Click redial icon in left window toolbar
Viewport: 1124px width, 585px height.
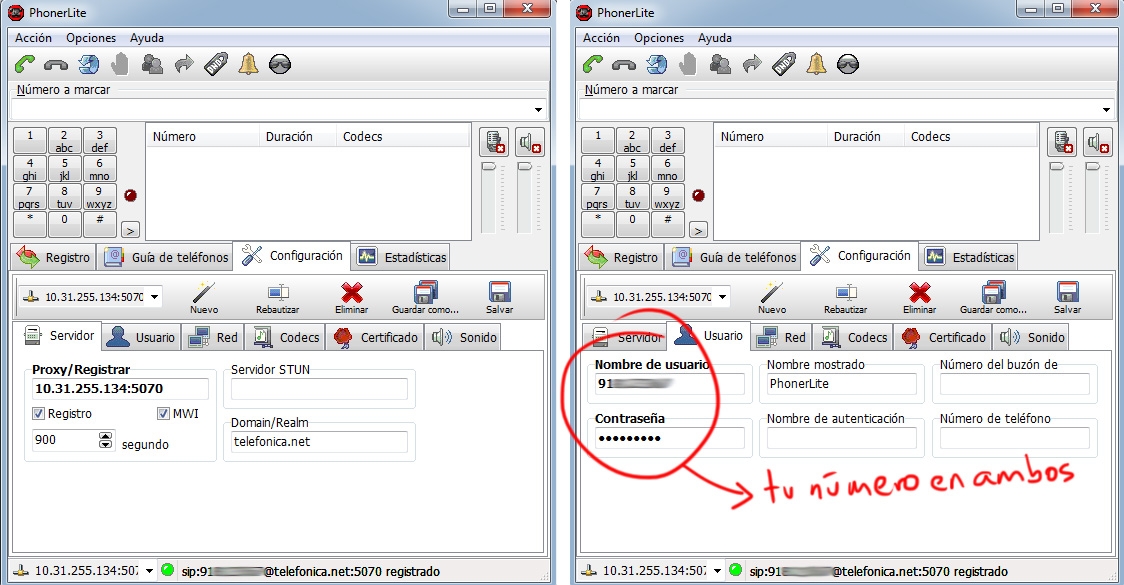pos(88,65)
